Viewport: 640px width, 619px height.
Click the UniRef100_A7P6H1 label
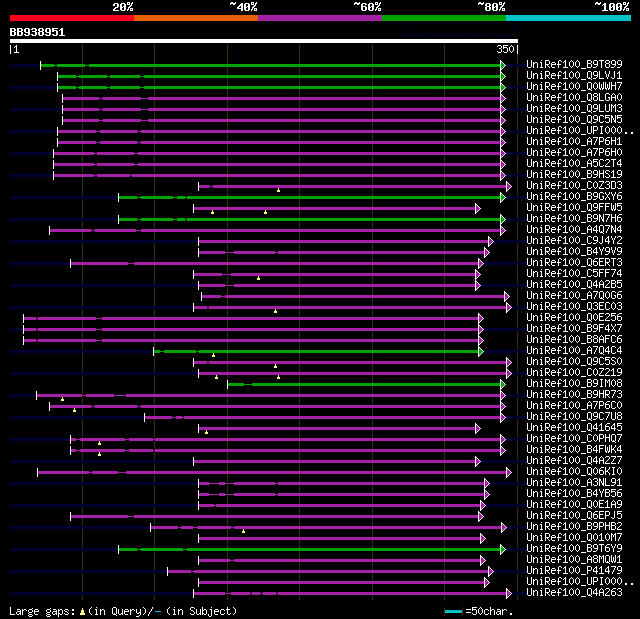pyautogui.click(x=574, y=142)
